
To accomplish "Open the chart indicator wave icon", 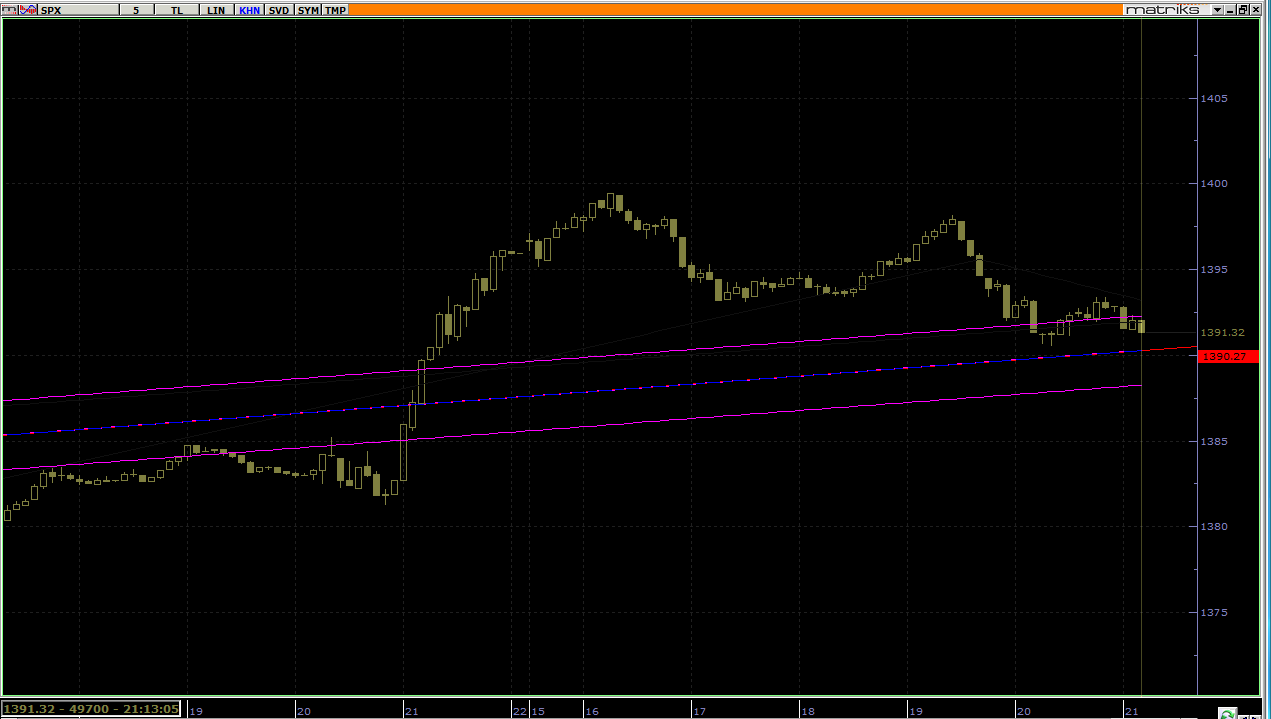I will pyautogui.click(x=27, y=9).
